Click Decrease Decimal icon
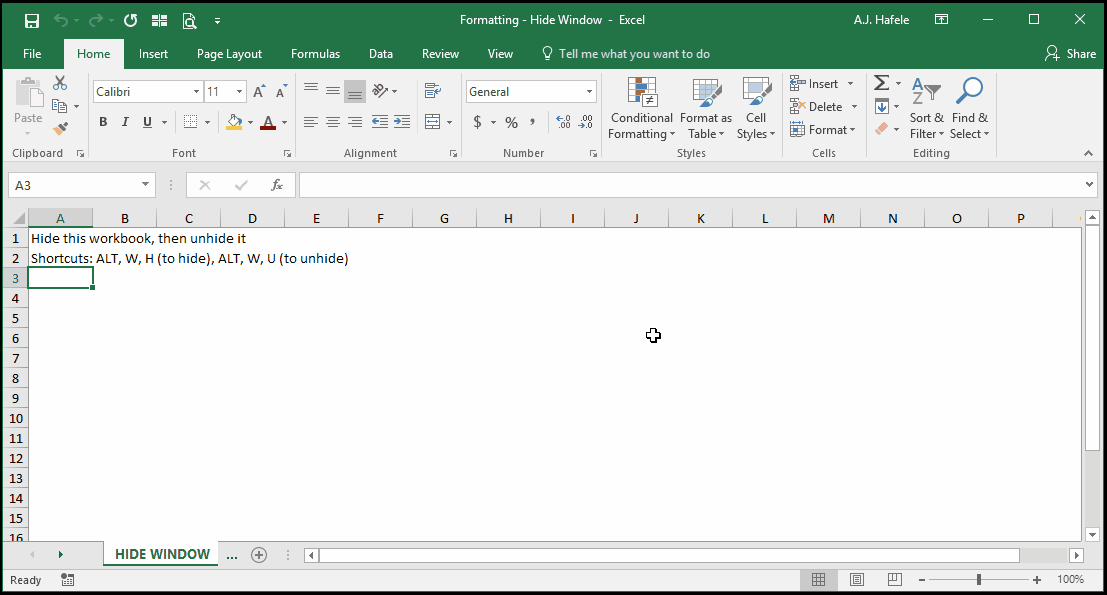The height and width of the screenshot is (595, 1107). (x=586, y=122)
